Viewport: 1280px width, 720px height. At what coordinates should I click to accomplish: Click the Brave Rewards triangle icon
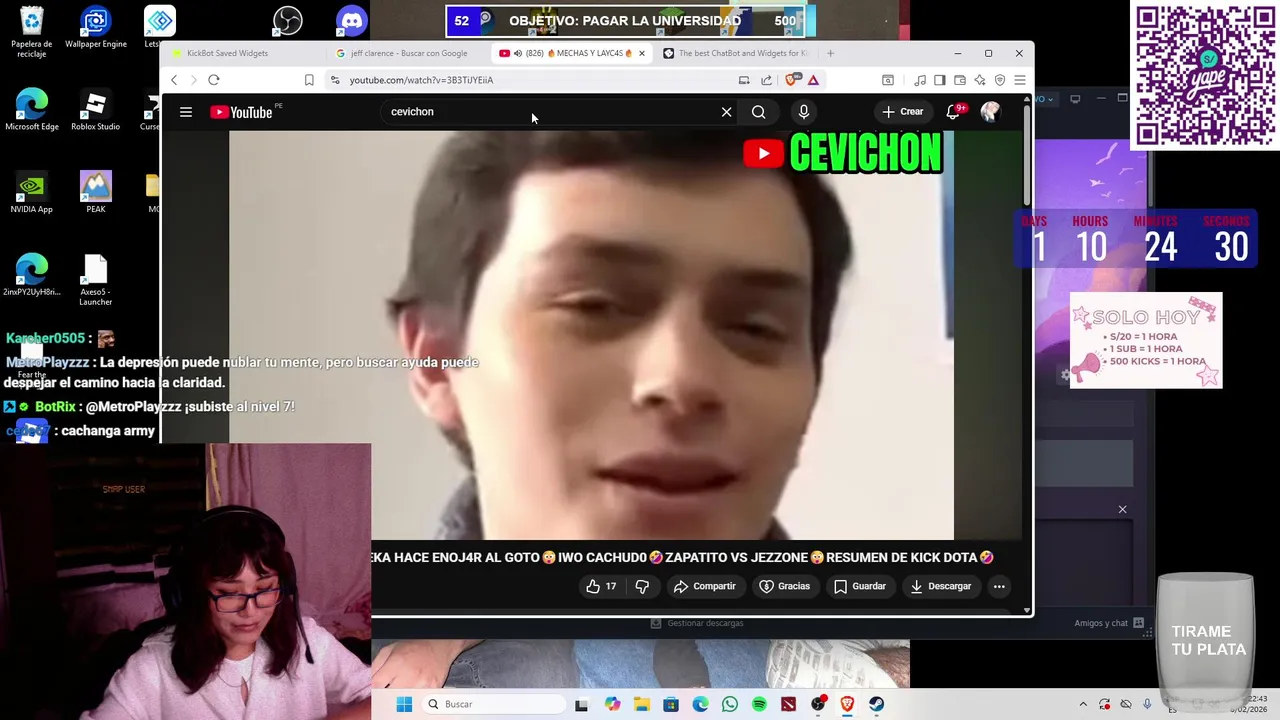click(x=813, y=80)
